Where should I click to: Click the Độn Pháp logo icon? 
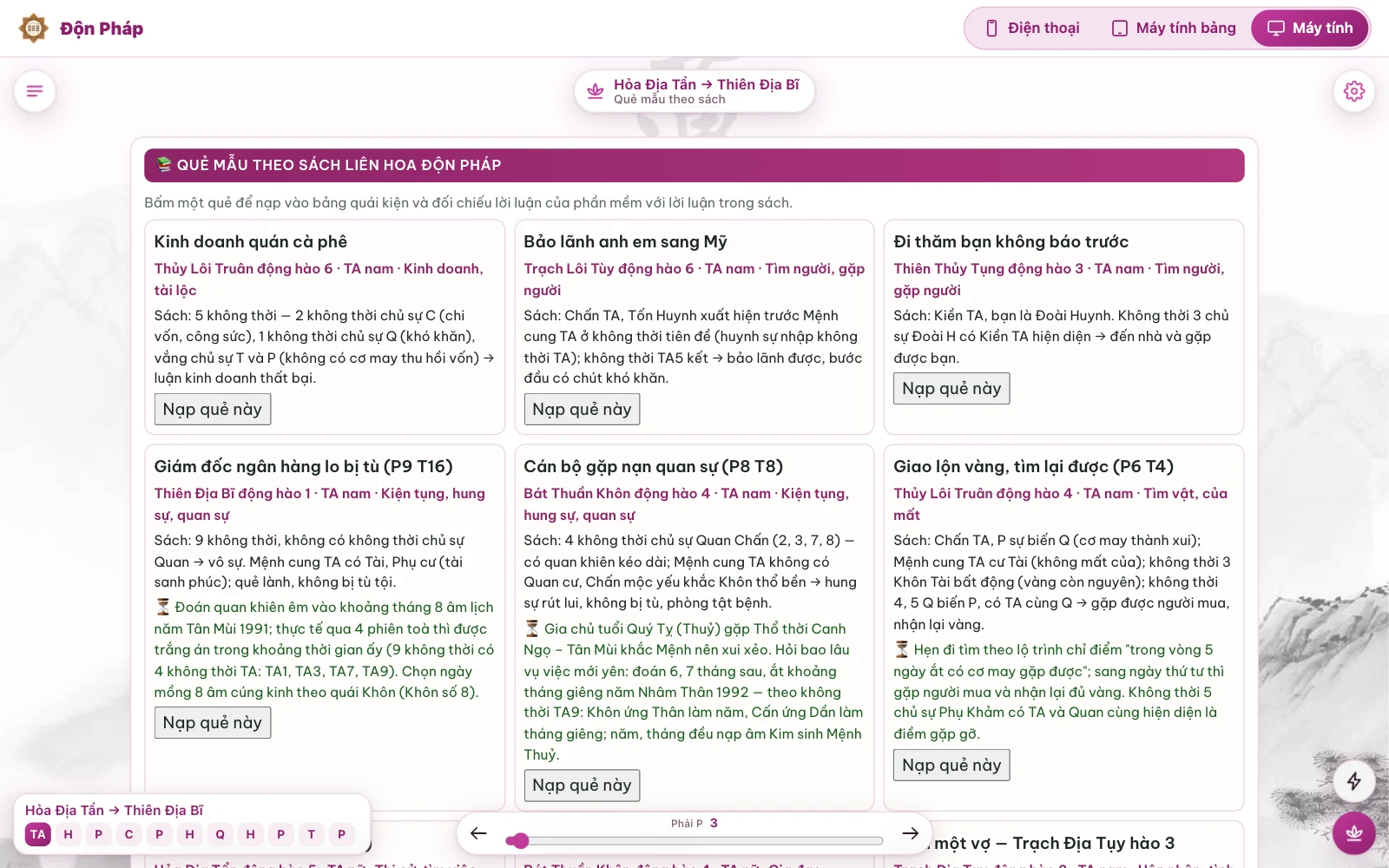(34, 29)
